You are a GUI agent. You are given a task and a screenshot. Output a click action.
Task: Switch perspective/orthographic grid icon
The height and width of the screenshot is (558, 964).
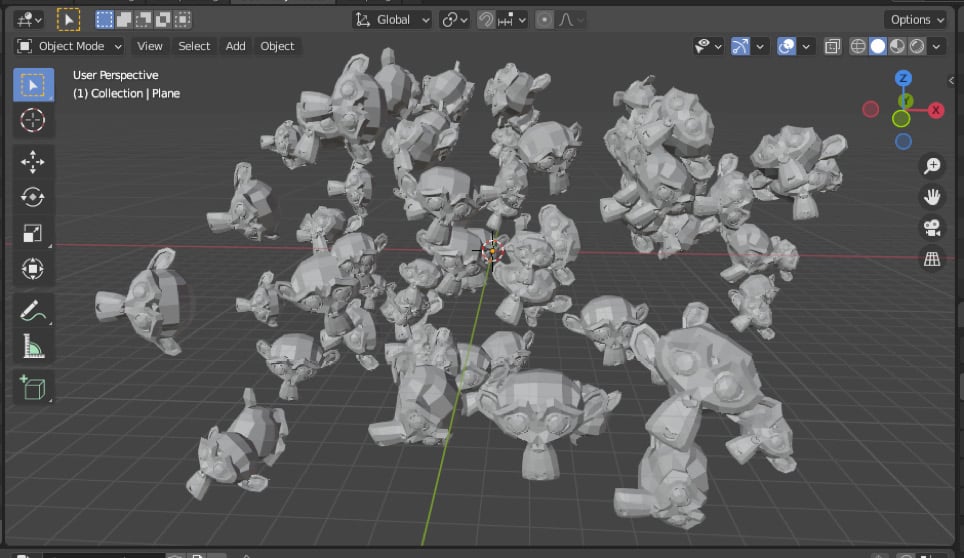[x=932, y=259]
